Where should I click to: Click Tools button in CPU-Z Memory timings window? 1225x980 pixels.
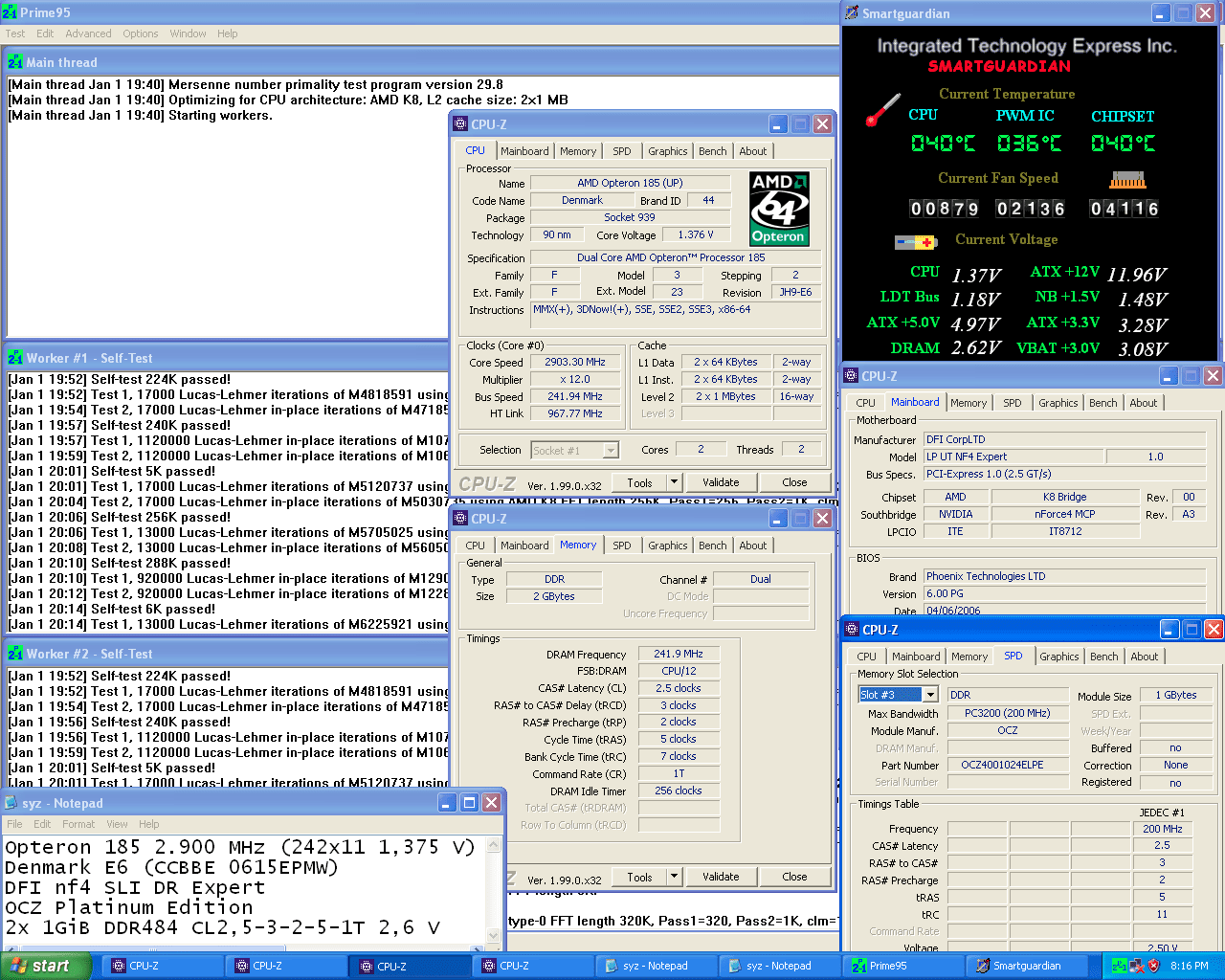point(639,877)
